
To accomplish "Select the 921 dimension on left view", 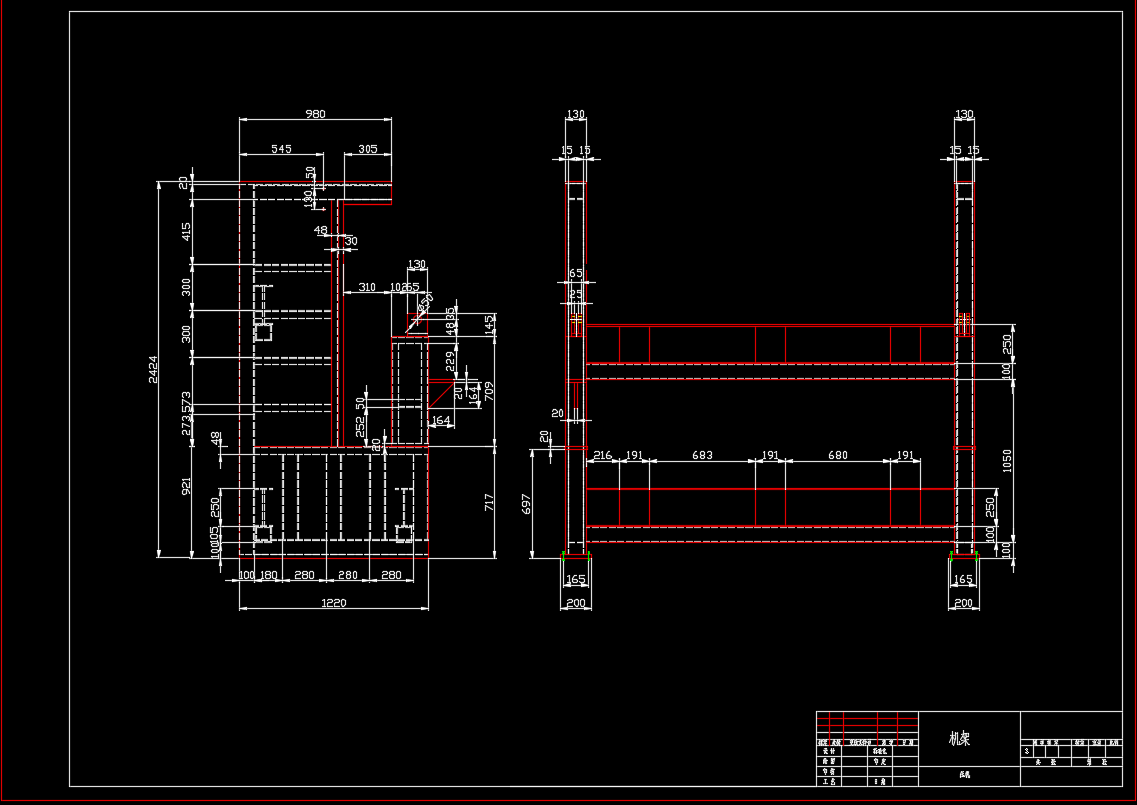I will pyautogui.click(x=186, y=487).
